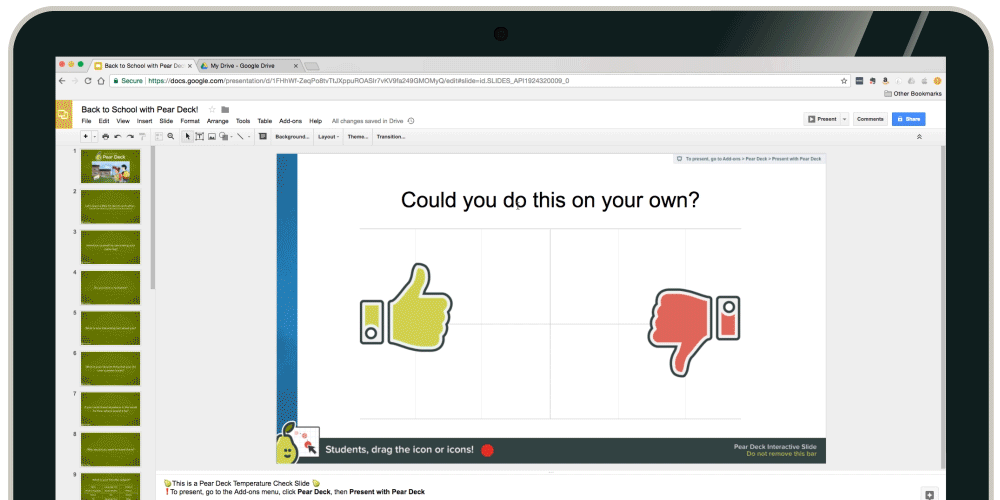
Task: Select slide 2 thumbnail
Action: pyautogui.click(x=110, y=206)
